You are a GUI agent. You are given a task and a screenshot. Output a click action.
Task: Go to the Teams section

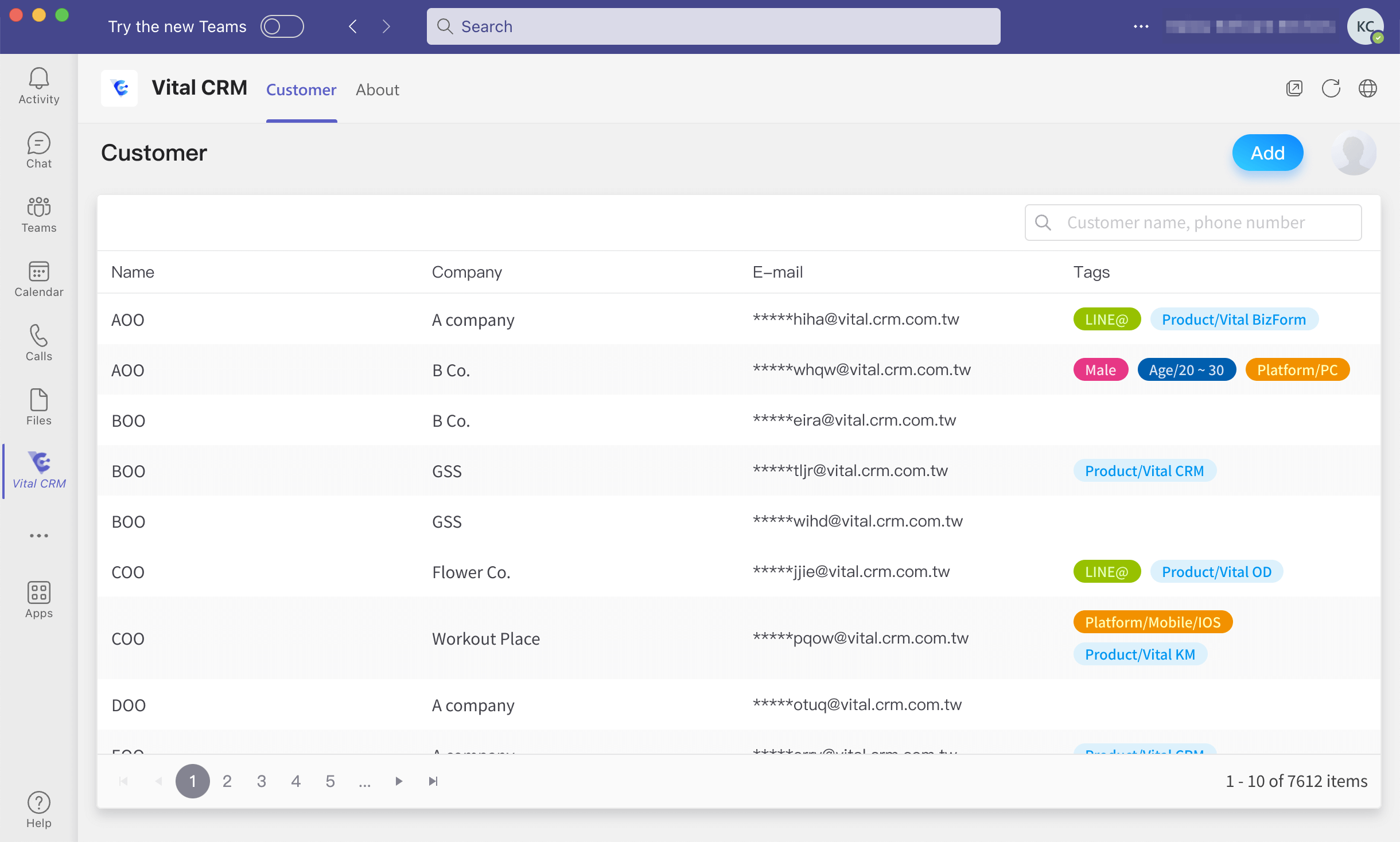[38, 215]
